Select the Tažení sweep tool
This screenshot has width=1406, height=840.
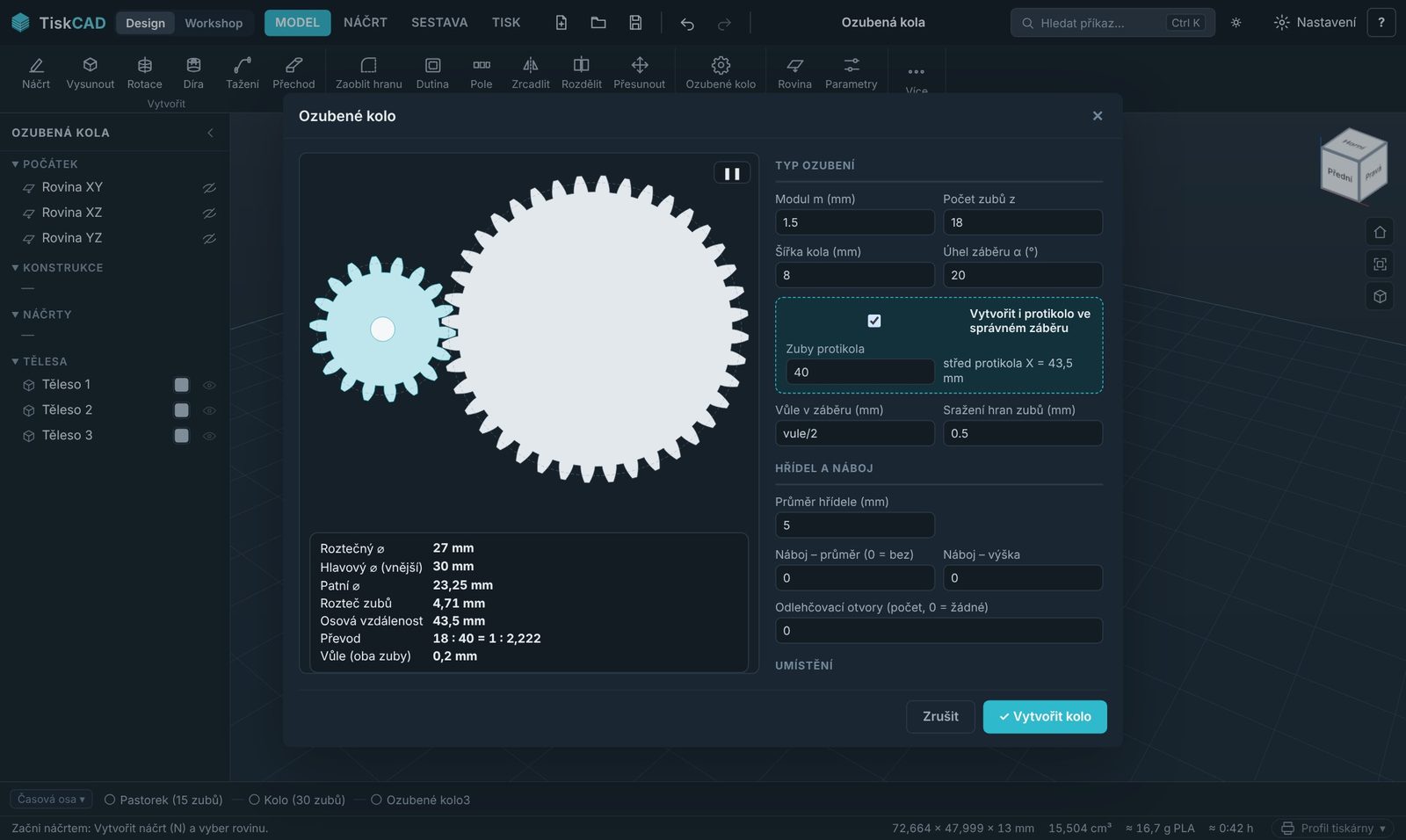(x=243, y=73)
